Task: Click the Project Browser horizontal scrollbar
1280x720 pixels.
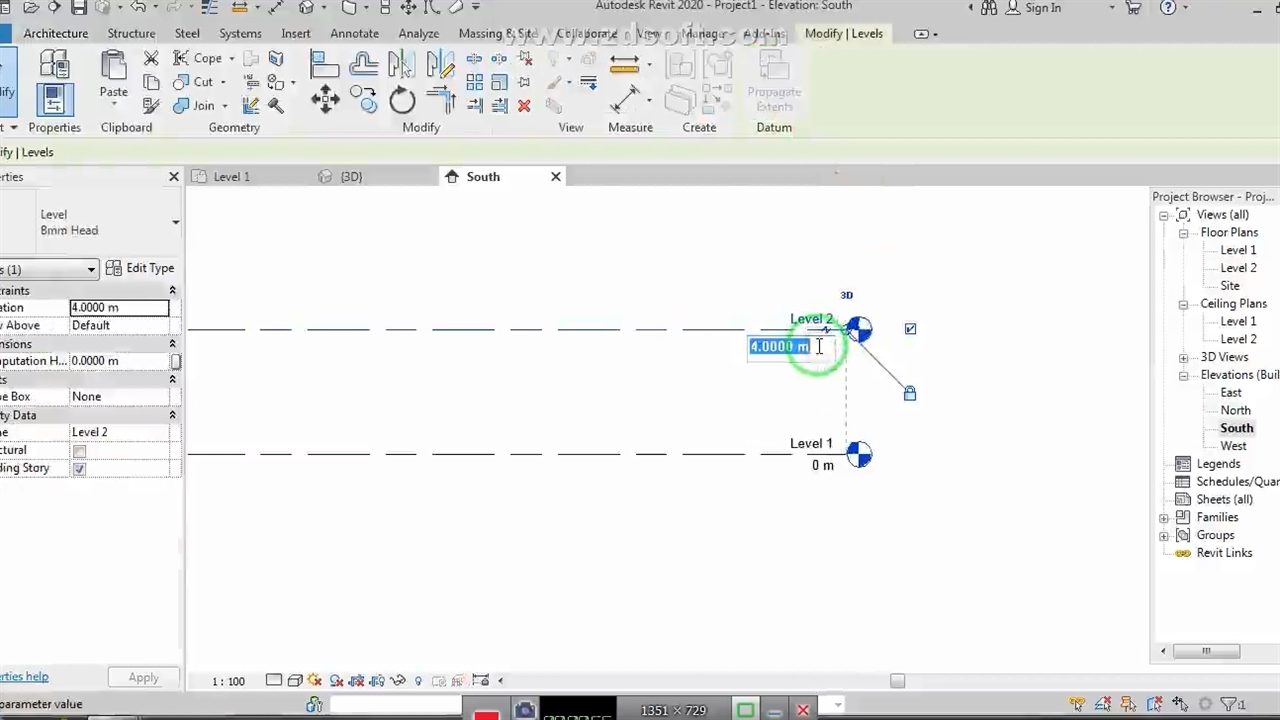Action: [1206, 651]
